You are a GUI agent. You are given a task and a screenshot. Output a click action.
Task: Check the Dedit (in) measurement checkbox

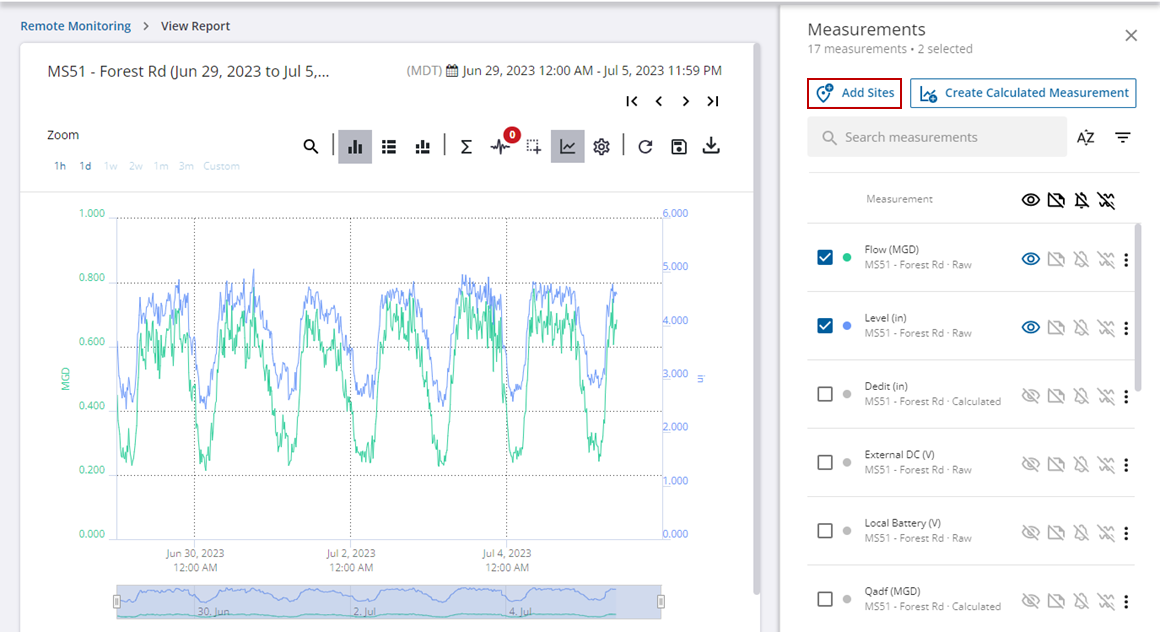point(825,394)
